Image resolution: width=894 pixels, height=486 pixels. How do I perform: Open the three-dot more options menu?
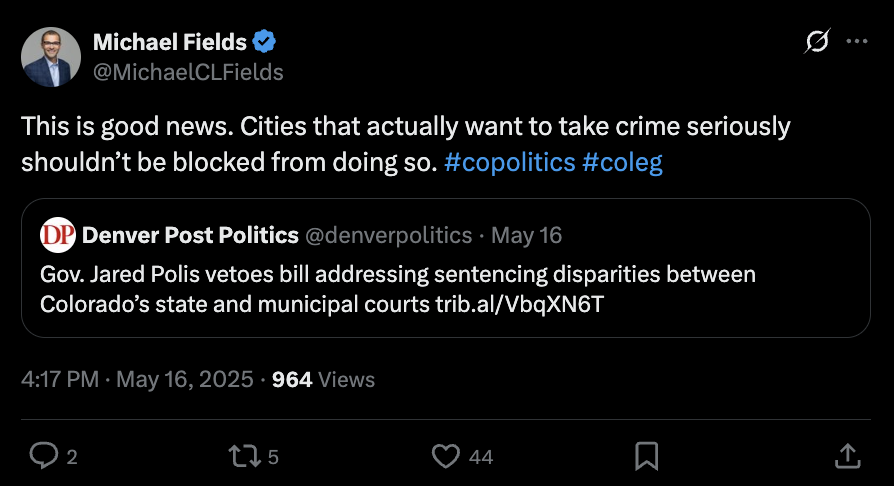[x=857, y=41]
